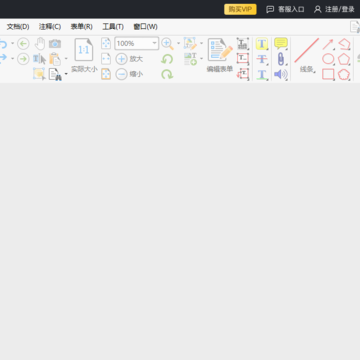This screenshot has width=360, height=360.
Task: Select the Snapshot camera tool
Action: (x=55, y=44)
